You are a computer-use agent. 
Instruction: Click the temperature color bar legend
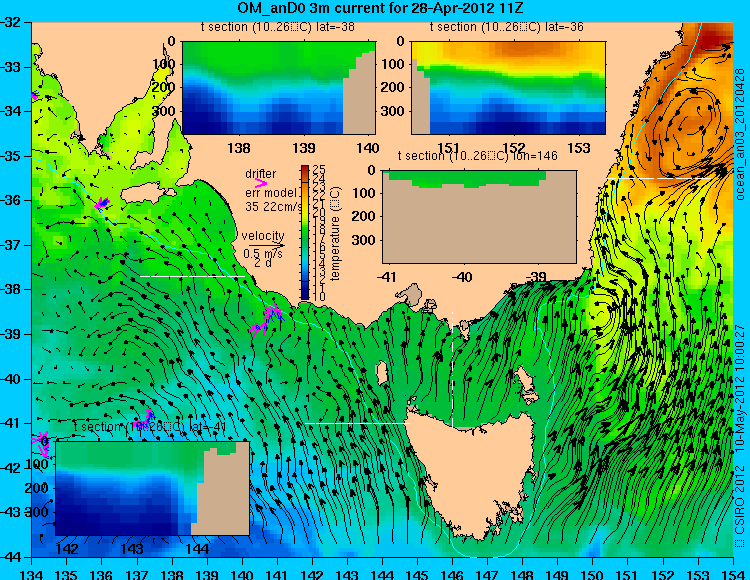click(305, 233)
